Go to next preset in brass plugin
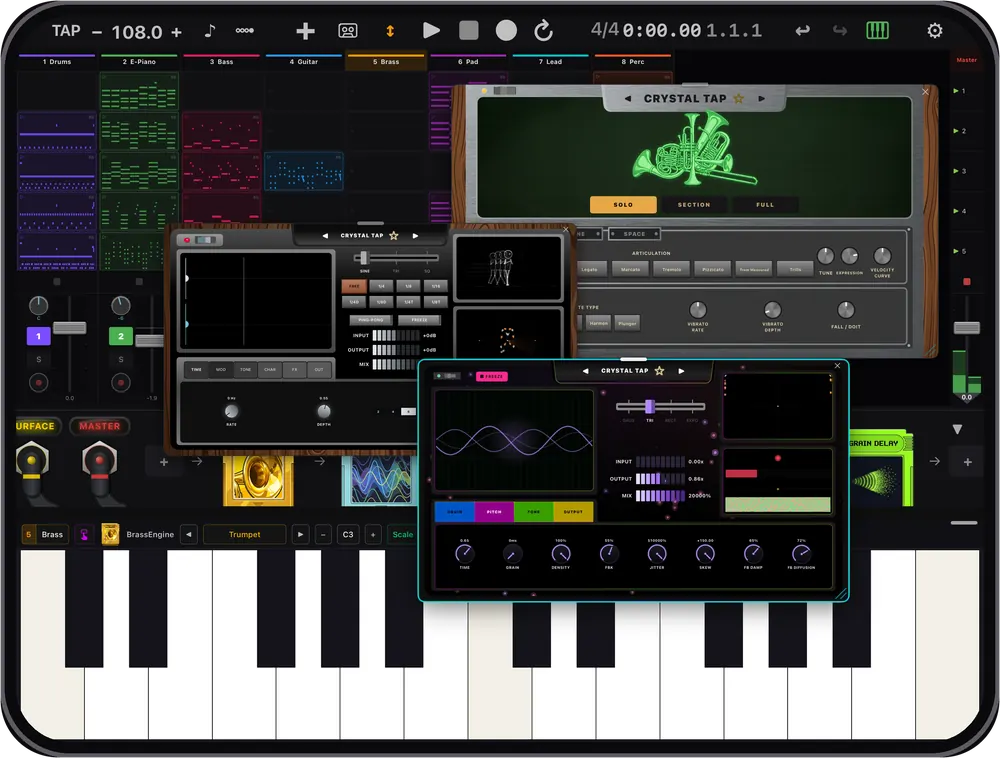This screenshot has height=758, width=1000. pos(761,99)
